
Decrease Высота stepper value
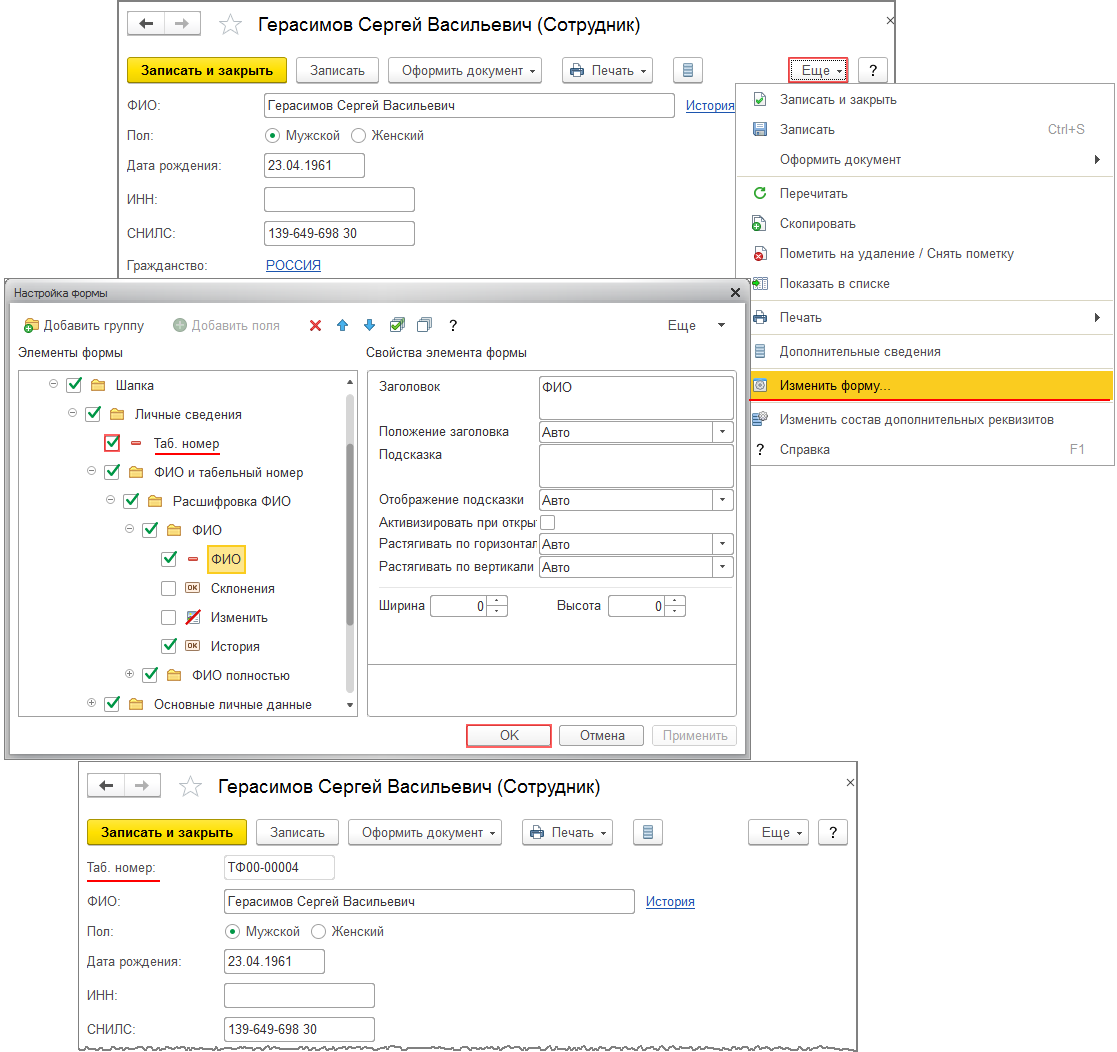click(676, 611)
